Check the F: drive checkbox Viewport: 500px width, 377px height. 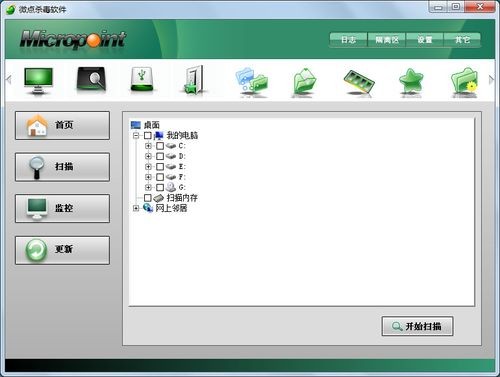click(160, 177)
